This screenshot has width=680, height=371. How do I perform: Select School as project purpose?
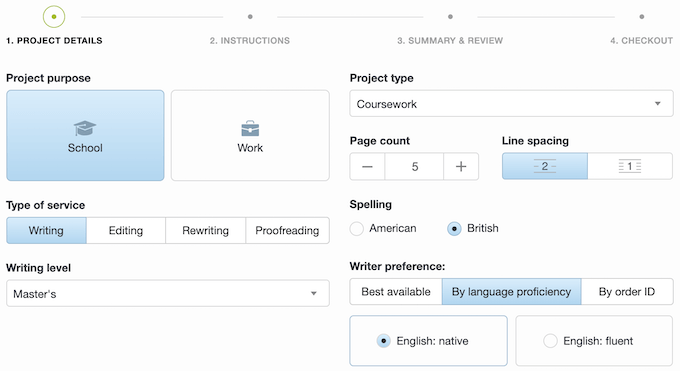point(85,135)
